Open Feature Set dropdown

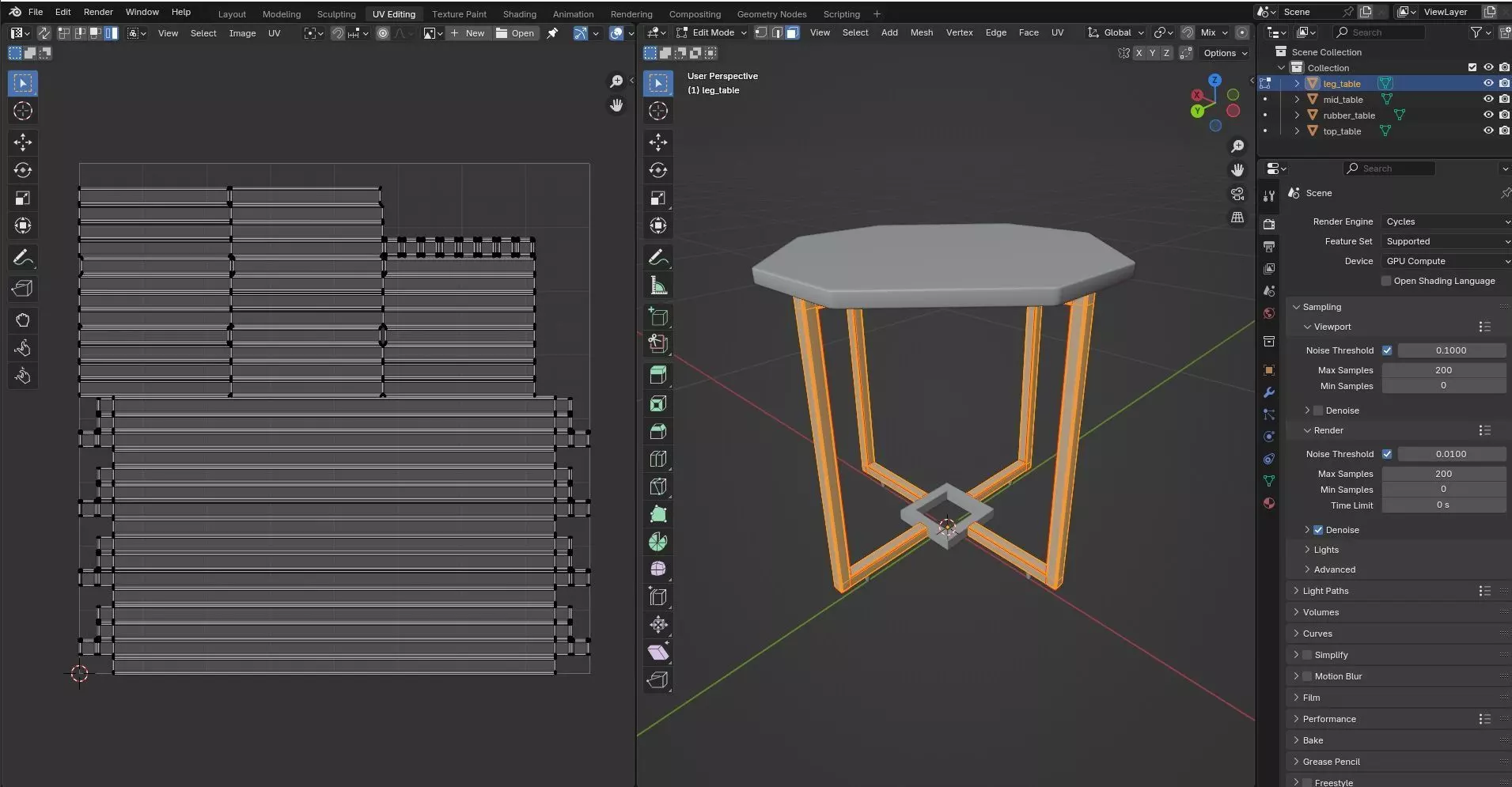pos(1446,241)
